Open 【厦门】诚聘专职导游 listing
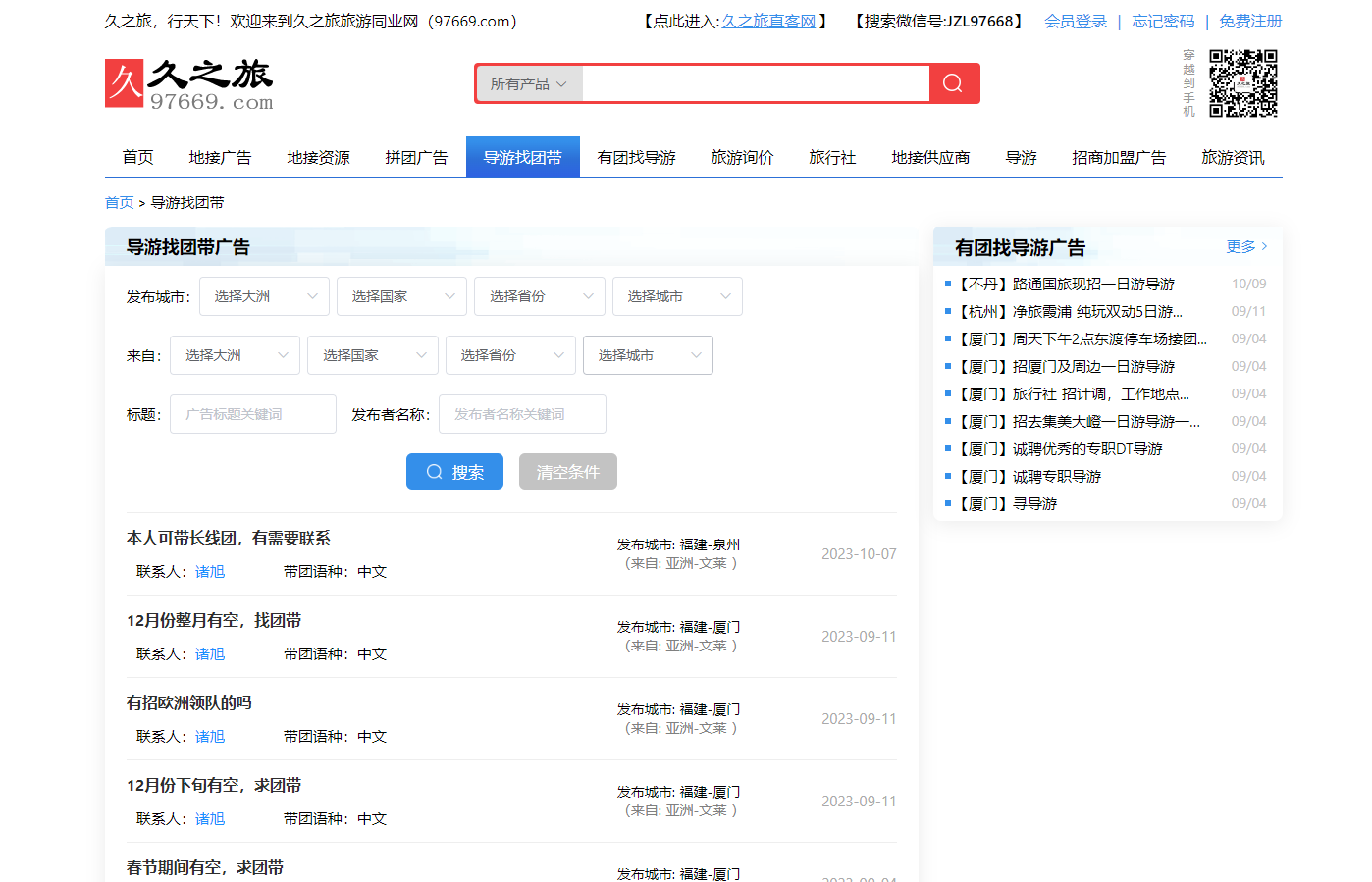Screen dimensions: 1372x882 1029,476
